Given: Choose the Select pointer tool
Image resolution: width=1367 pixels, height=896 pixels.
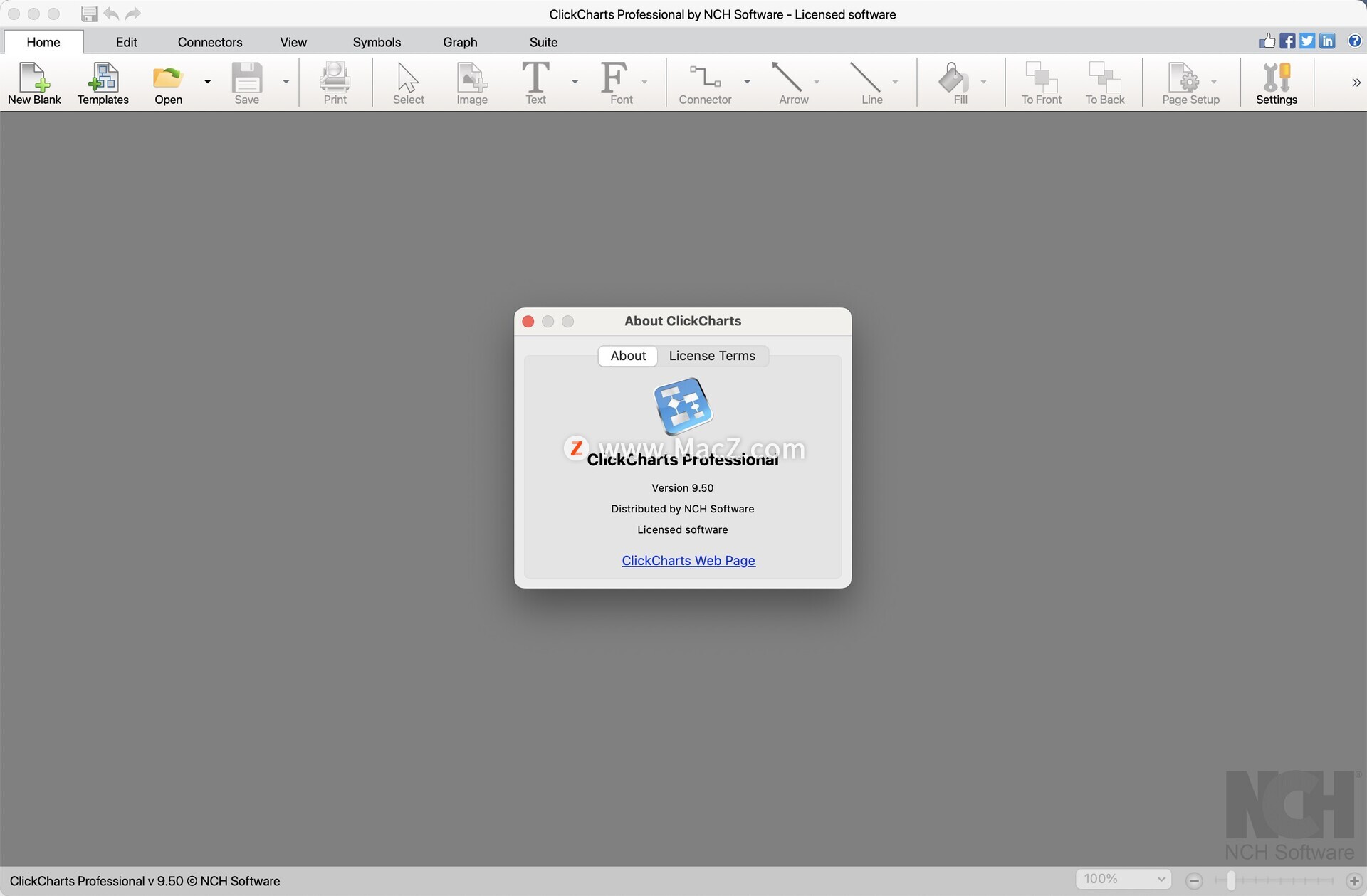Looking at the screenshot, I should tap(408, 83).
